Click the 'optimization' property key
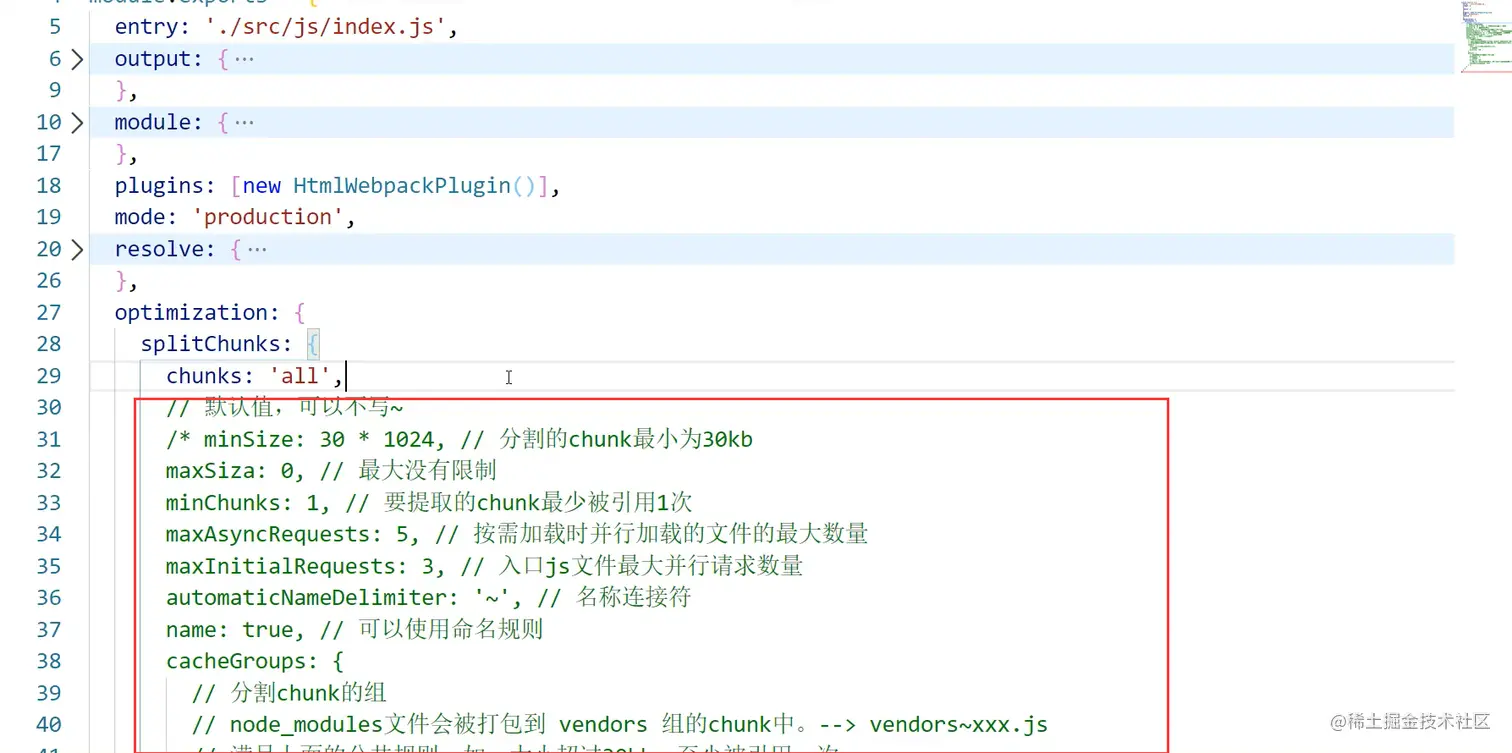The width and height of the screenshot is (1512, 753). pyautogui.click(x=192, y=313)
